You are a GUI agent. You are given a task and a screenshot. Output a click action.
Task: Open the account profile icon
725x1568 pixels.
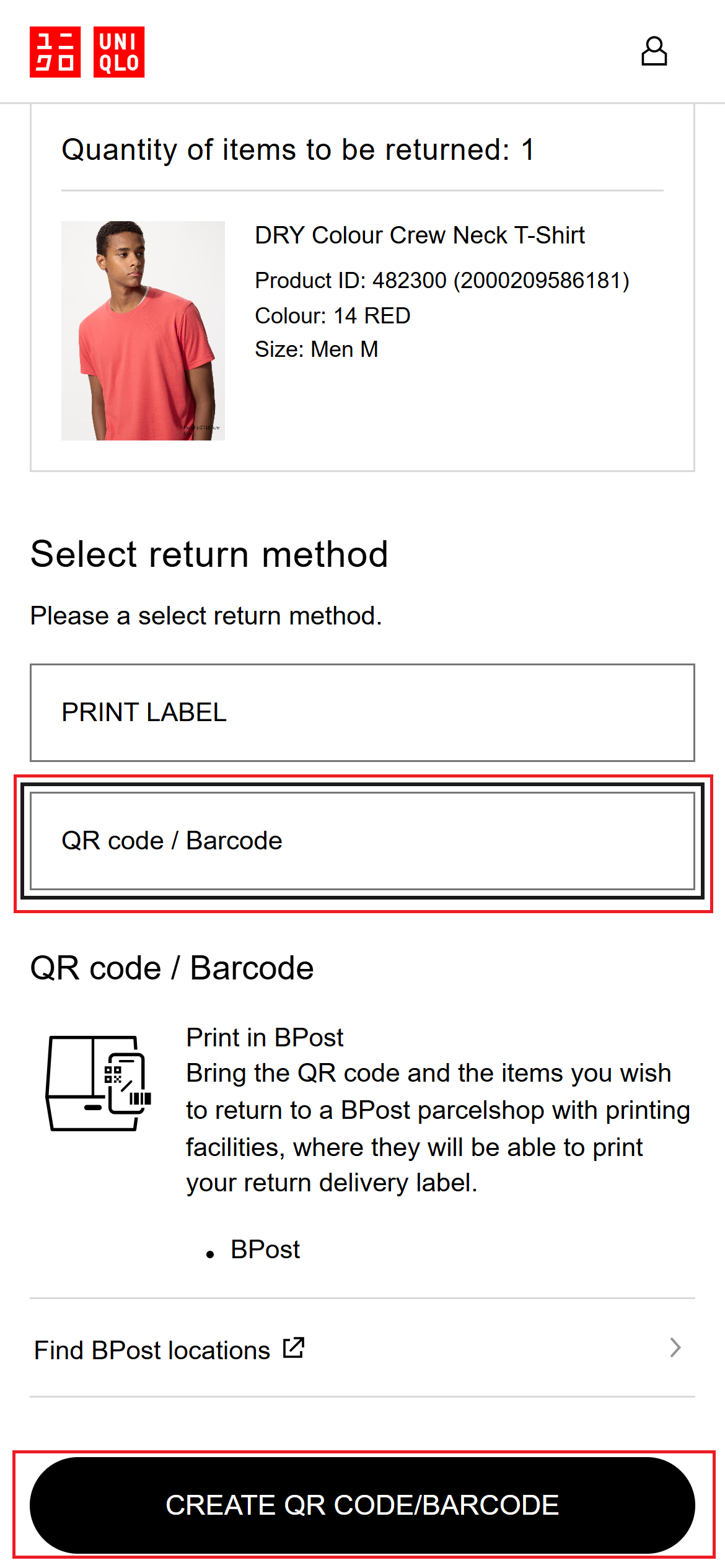pos(654,51)
